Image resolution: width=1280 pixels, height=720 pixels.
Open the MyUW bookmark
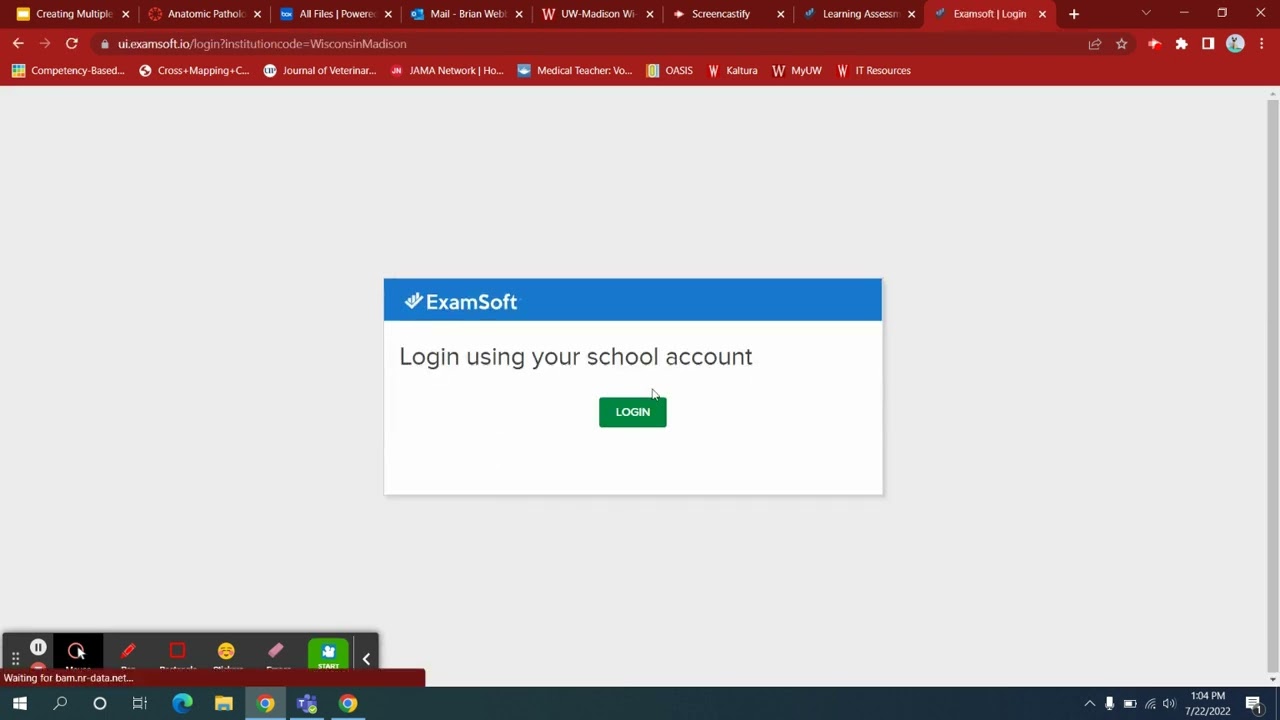point(797,71)
